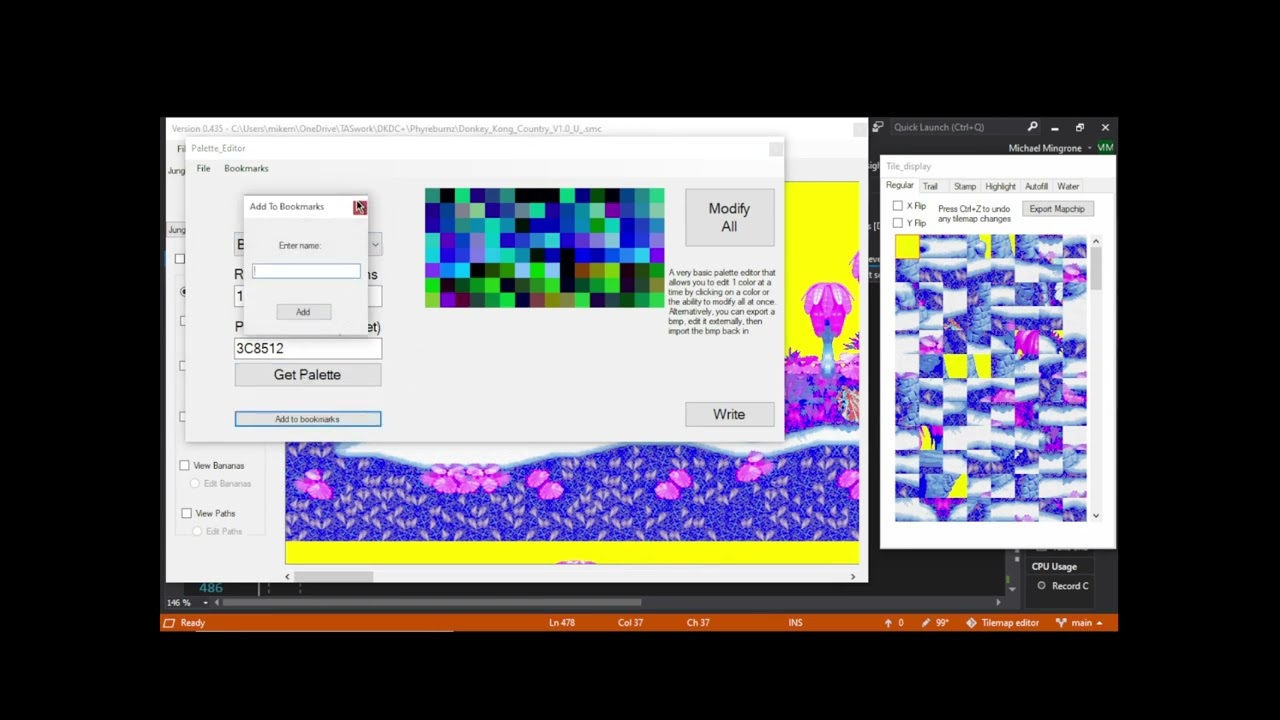This screenshot has width=1280, height=720.
Task: Select the Edit Bananas radio button
Action: point(196,484)
